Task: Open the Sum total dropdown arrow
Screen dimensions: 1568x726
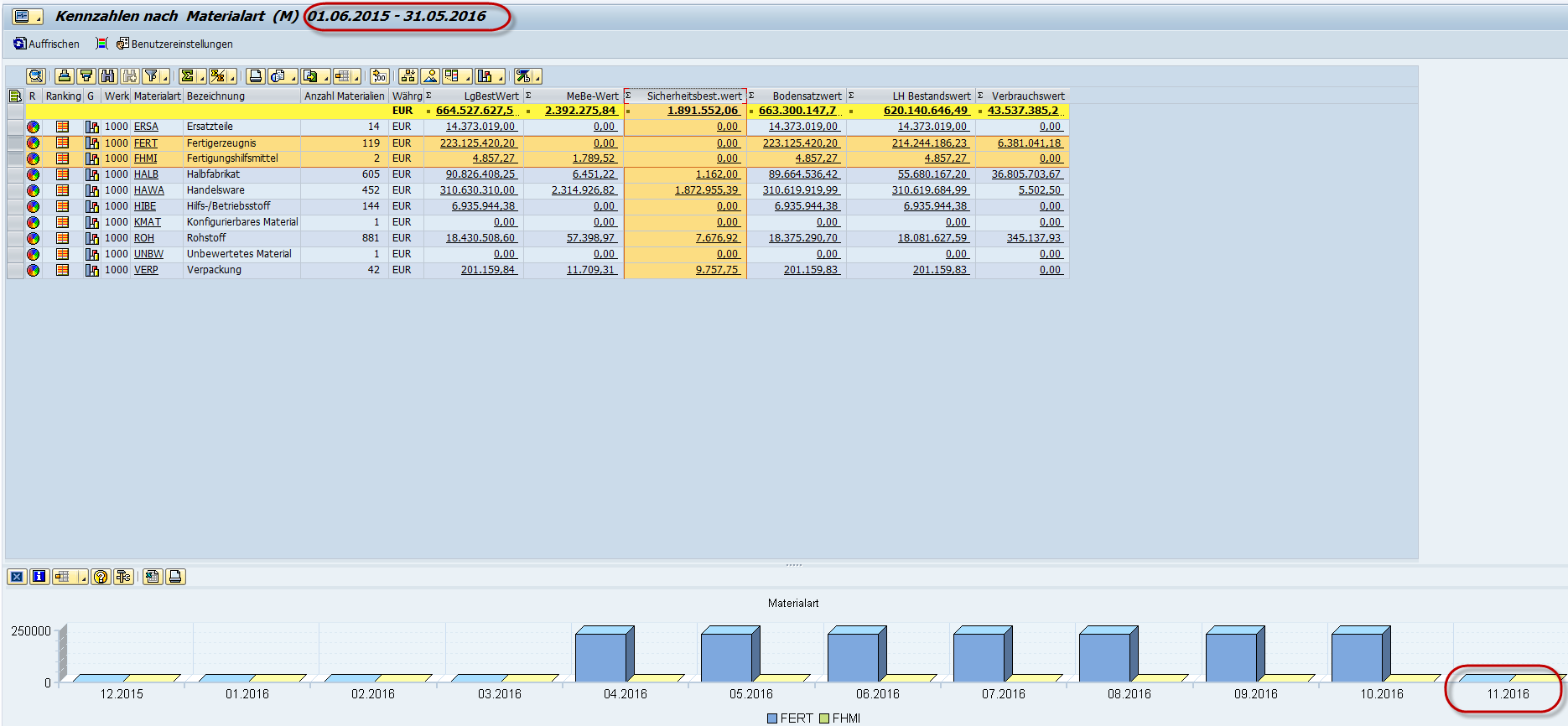Action: [200, 78]
